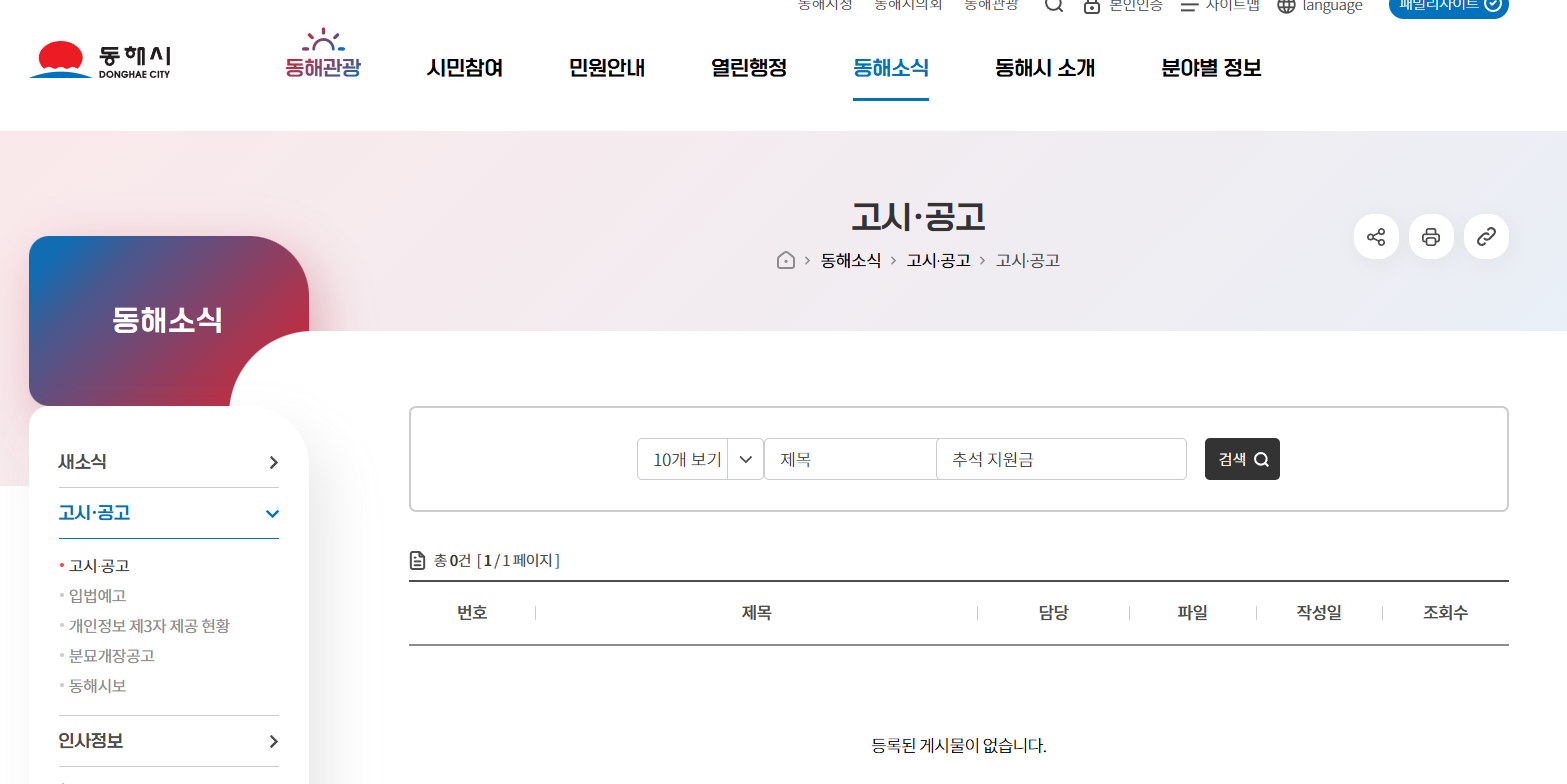Click the 담당 column header
Viewport: 1567px width, 784px height.
tap(1053, 613)
